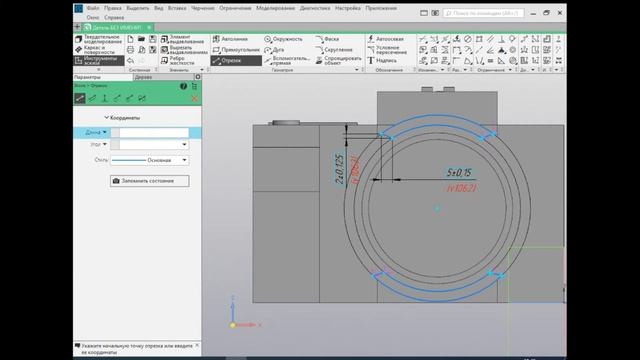This screenshot has height=360, width=640.
Task: Select the Отрезок line segment tool
Action: tap(236, 60)
